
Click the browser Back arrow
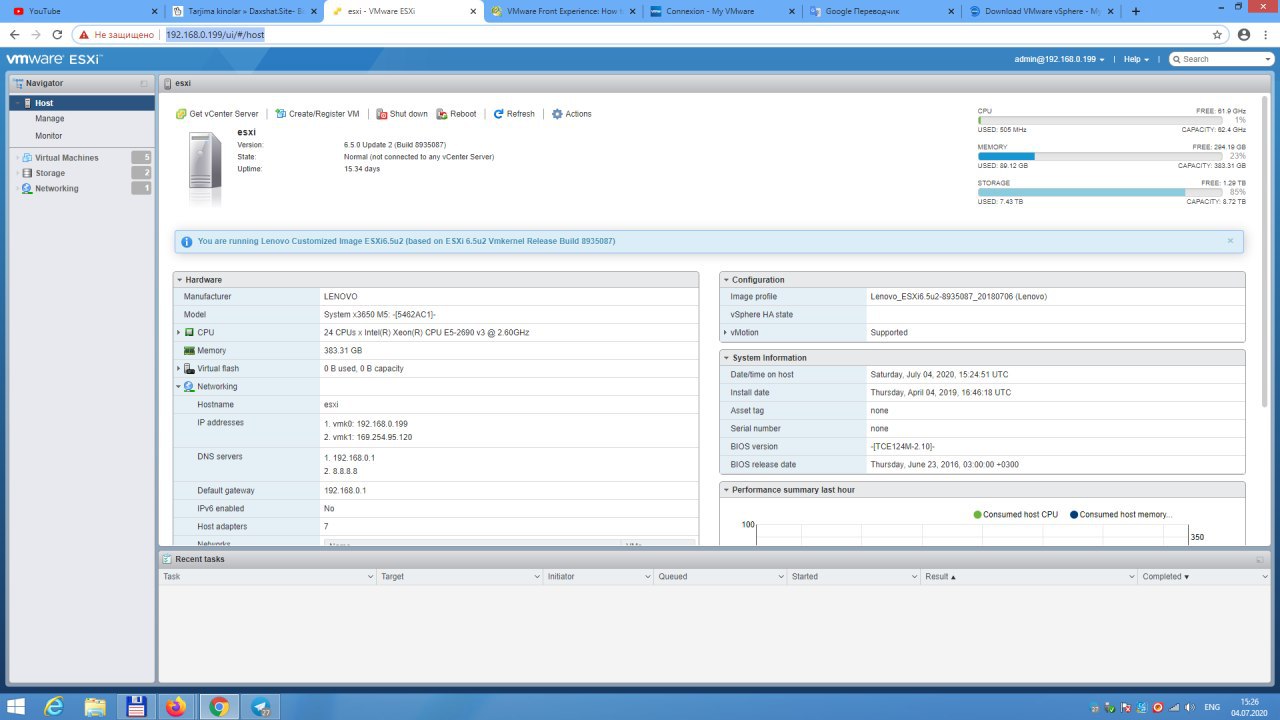click(x=14, y=34)
